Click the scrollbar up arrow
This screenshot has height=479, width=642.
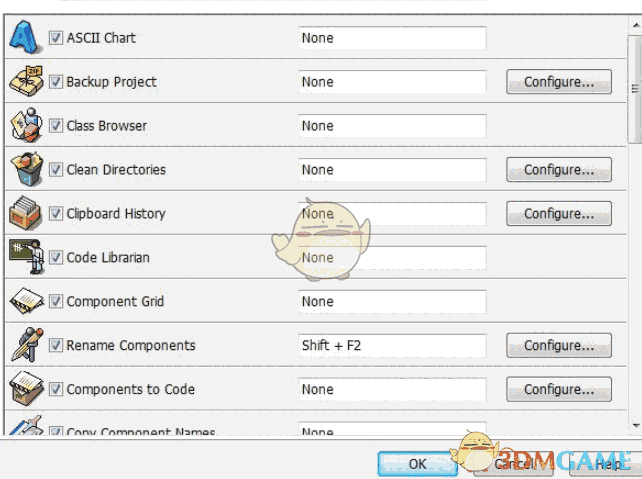coord(634,23)
